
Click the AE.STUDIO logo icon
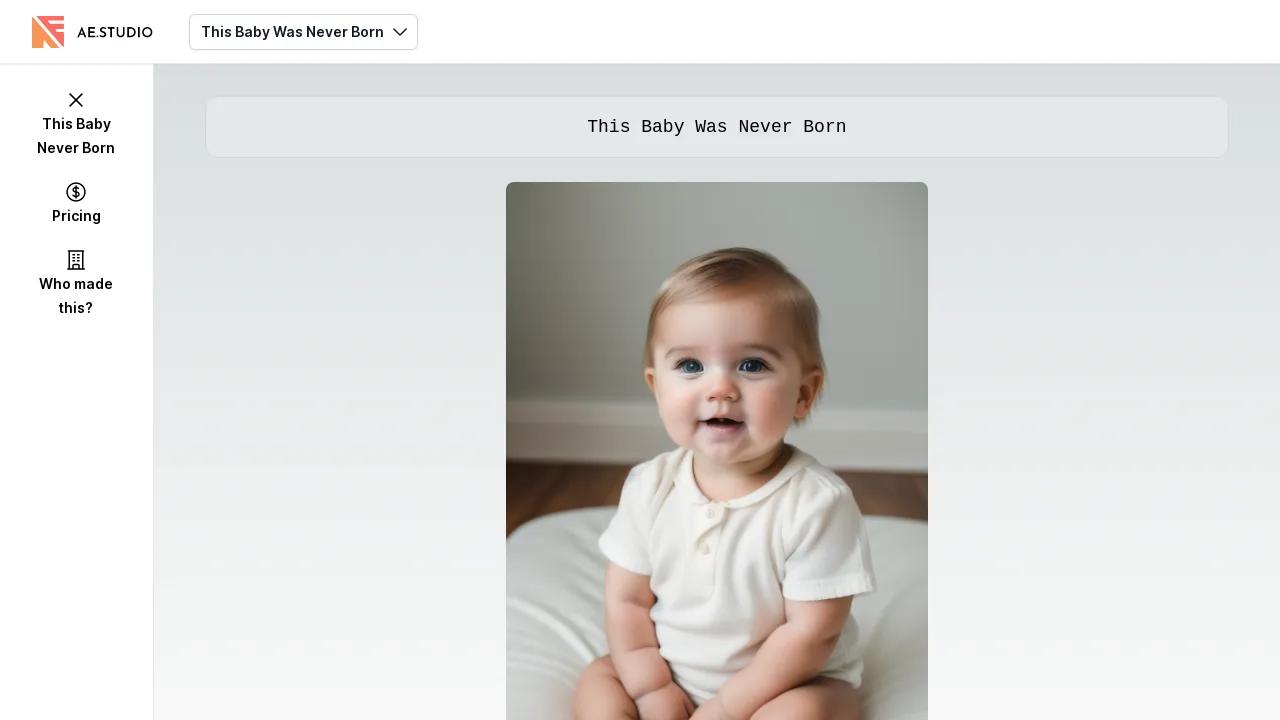pos(48,32)
